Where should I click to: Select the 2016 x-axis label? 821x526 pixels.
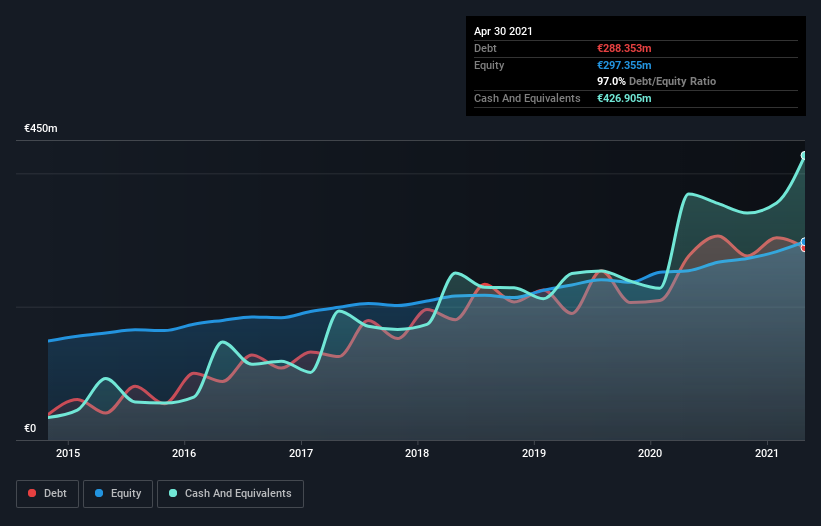click(184, 453)
